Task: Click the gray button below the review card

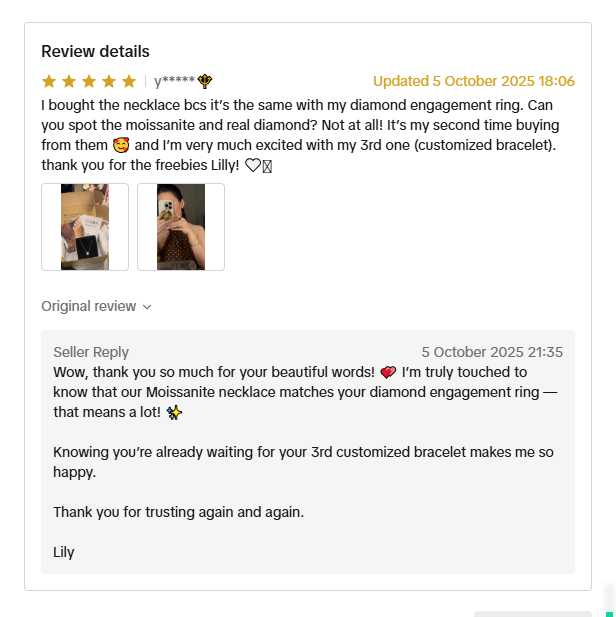Action: point(533,614)
